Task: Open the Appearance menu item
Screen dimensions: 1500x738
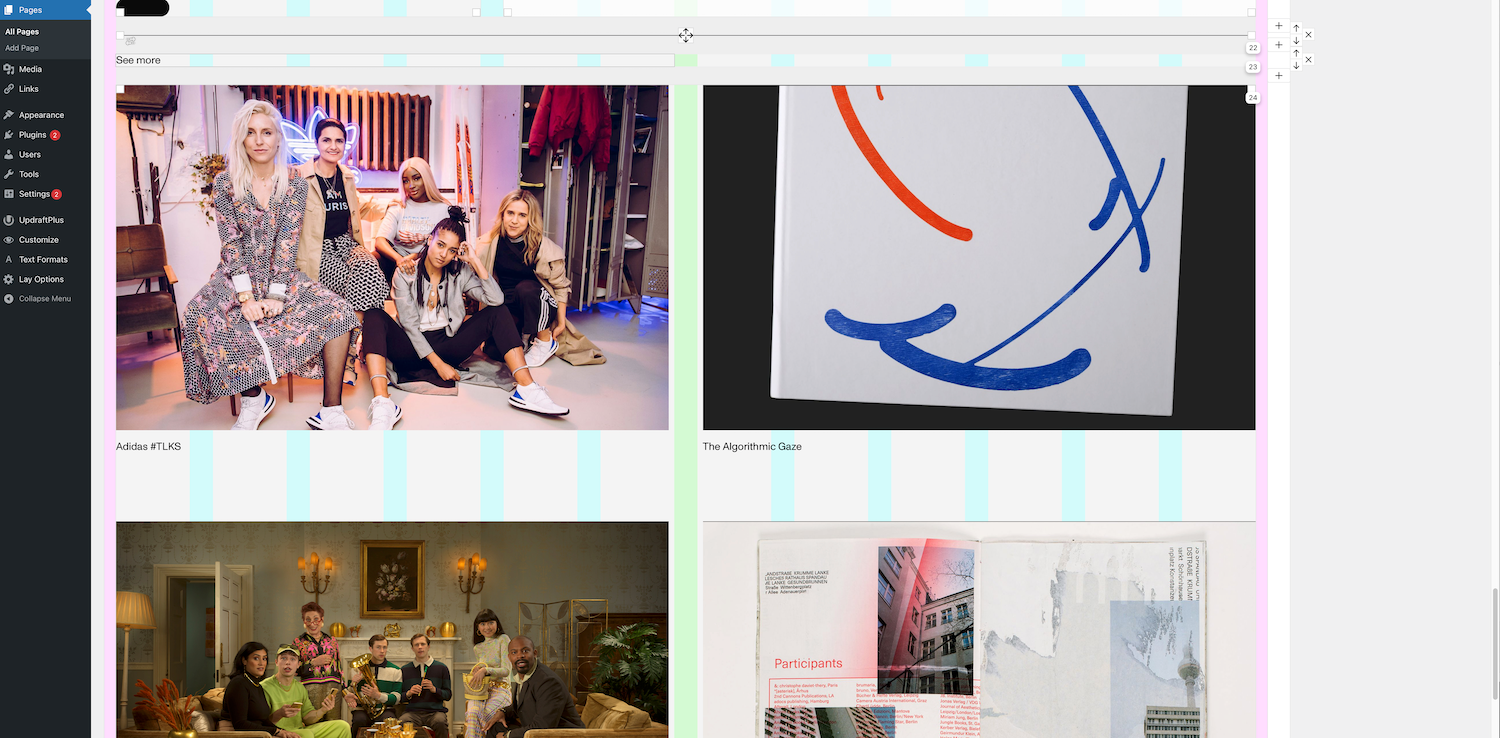Action: [41, 115]
